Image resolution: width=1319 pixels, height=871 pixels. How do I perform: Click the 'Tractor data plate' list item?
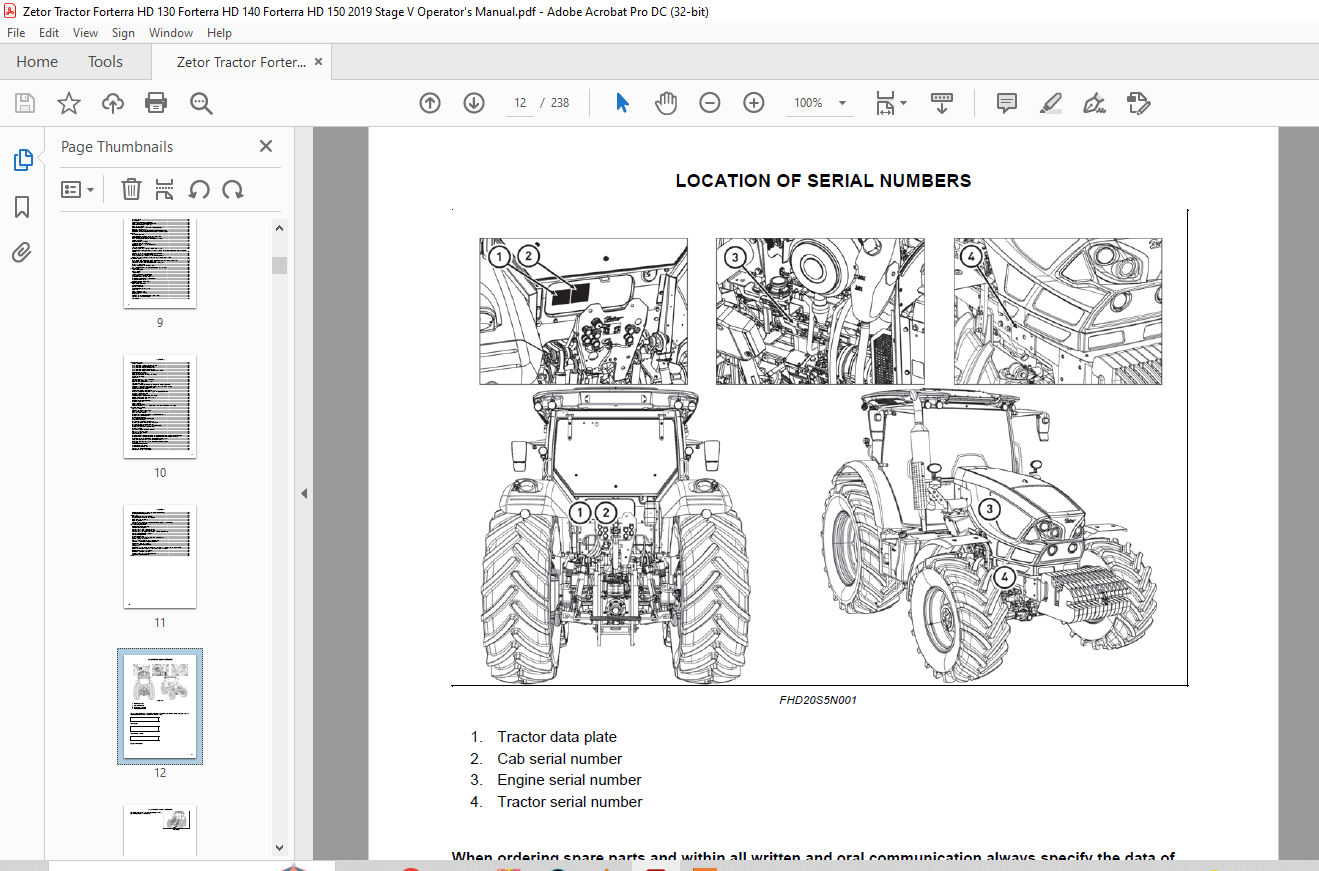(557, 737)
